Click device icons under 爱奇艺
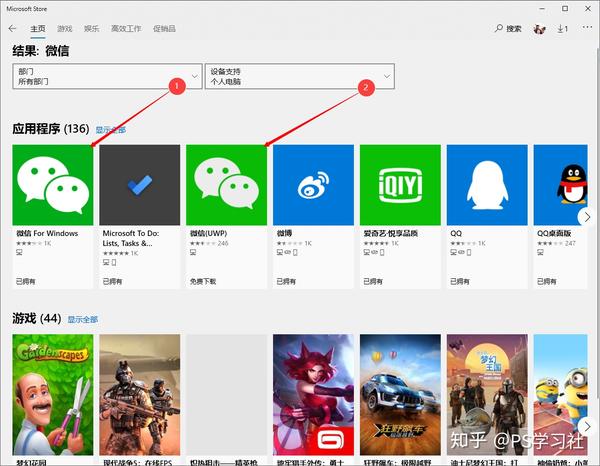Screen dimensions: 600x466 (x=374, y=253)
